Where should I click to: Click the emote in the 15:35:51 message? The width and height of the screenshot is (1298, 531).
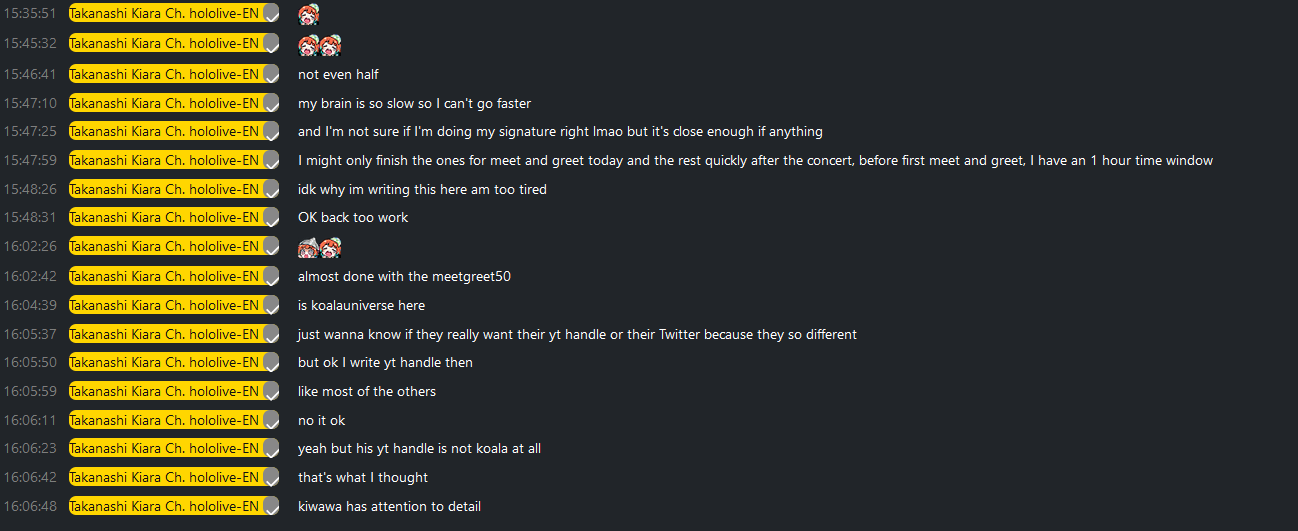309,15
